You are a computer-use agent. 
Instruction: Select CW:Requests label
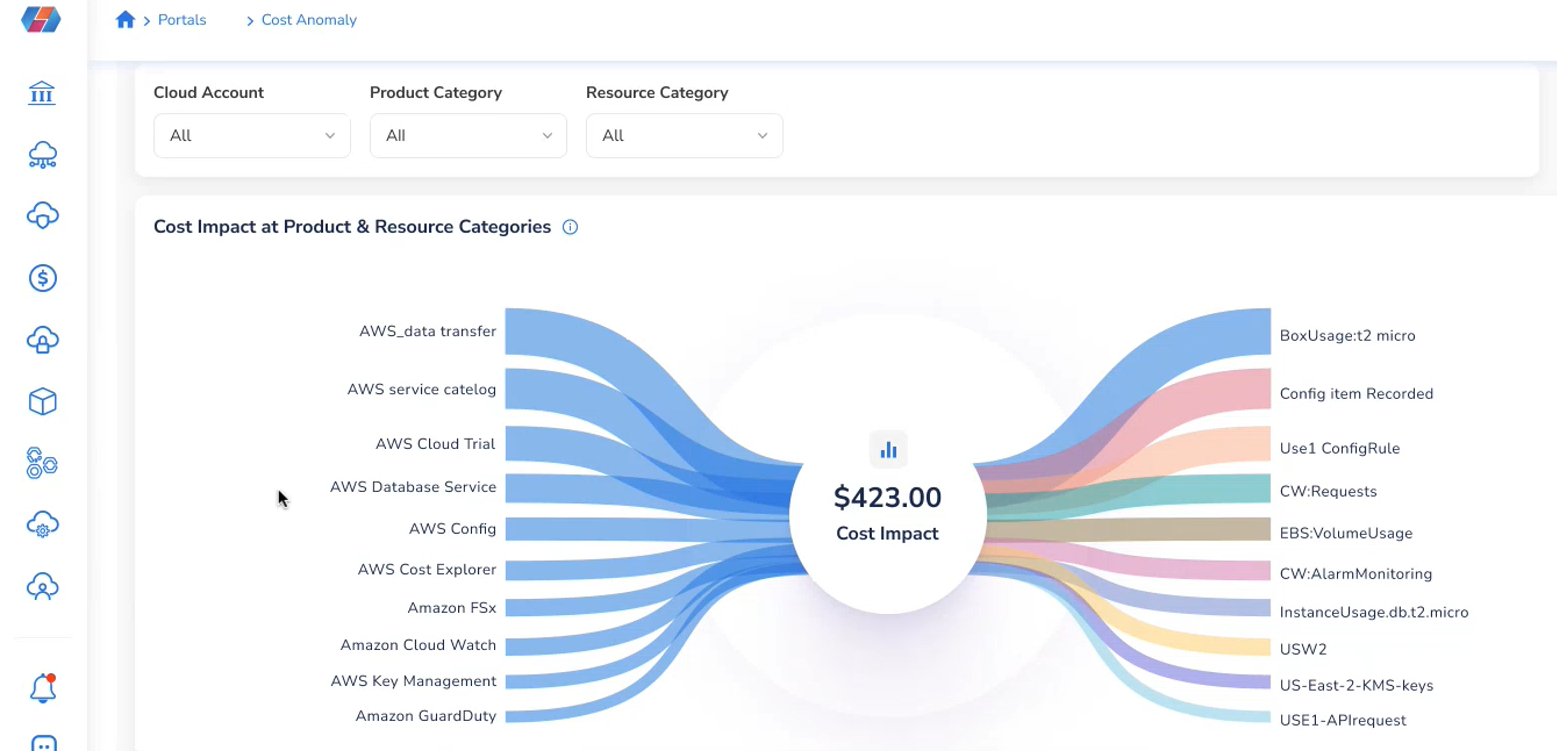pyautogui.click(x=1329, y=491)
